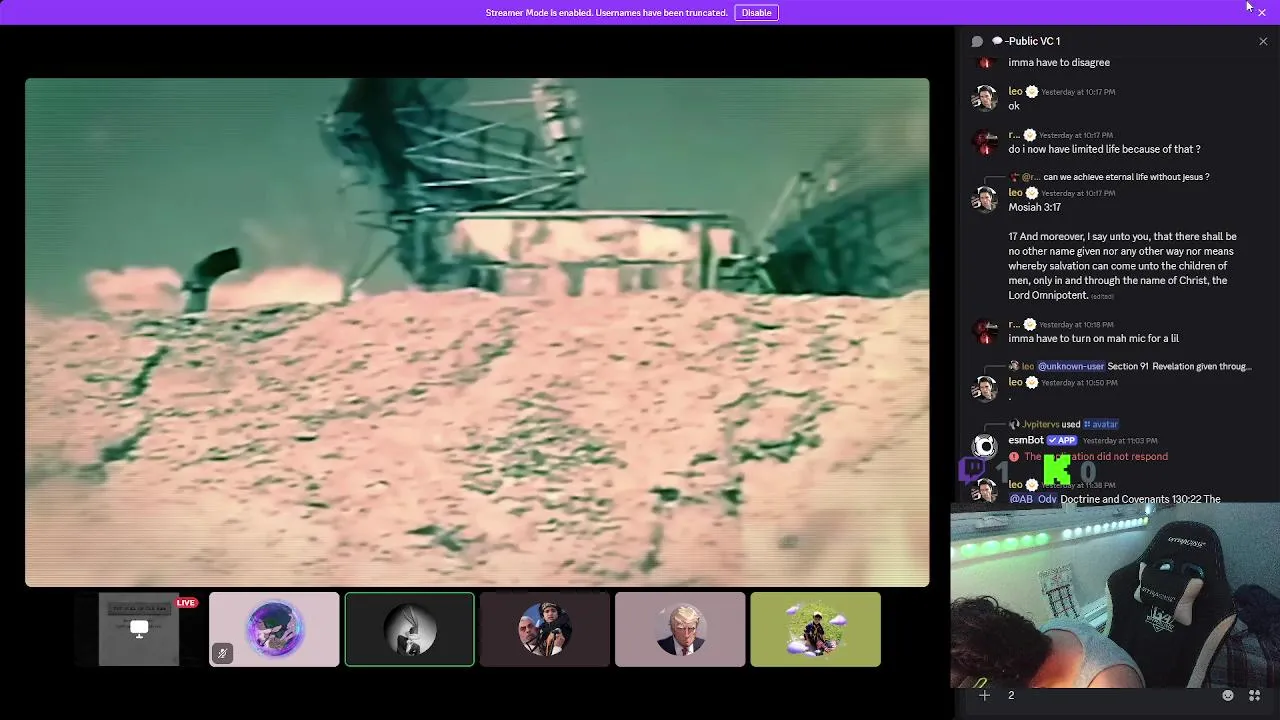
Task: Click r... username at 10:18 PM
Action: click(x=1014, y=324)
